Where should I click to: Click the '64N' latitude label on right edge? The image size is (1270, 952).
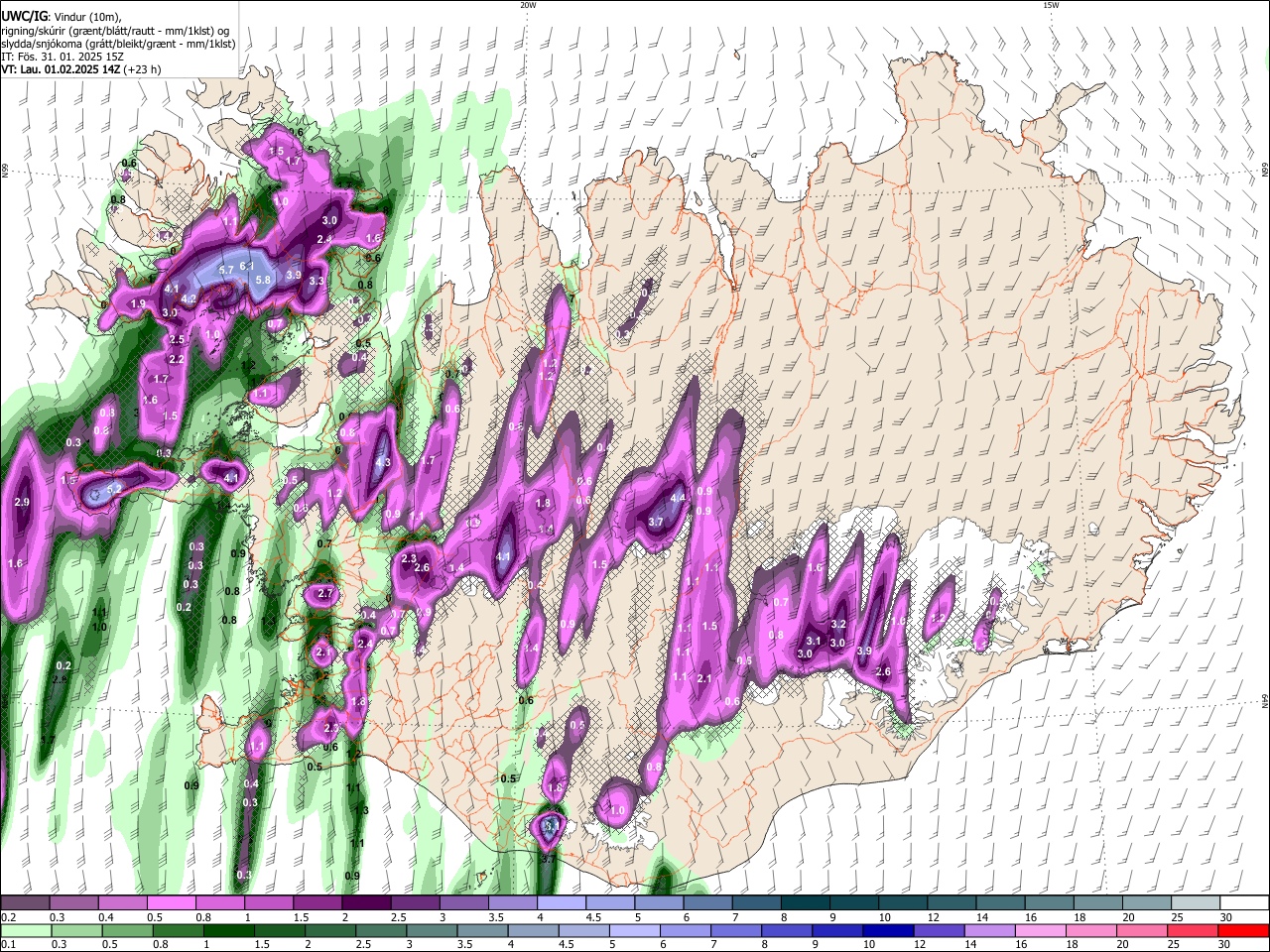pos(1265,701)
